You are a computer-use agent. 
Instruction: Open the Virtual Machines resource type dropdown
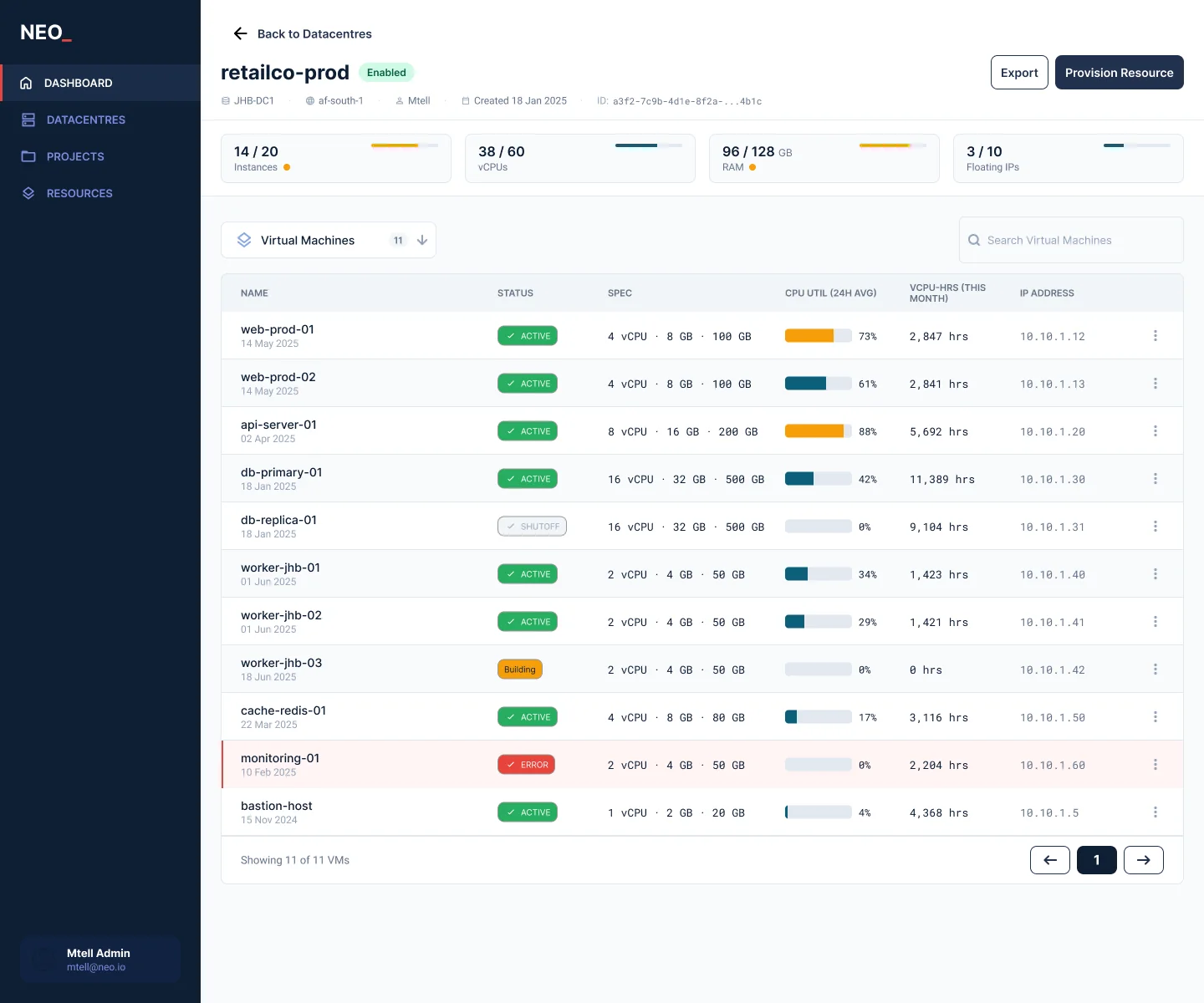[329, 240]
